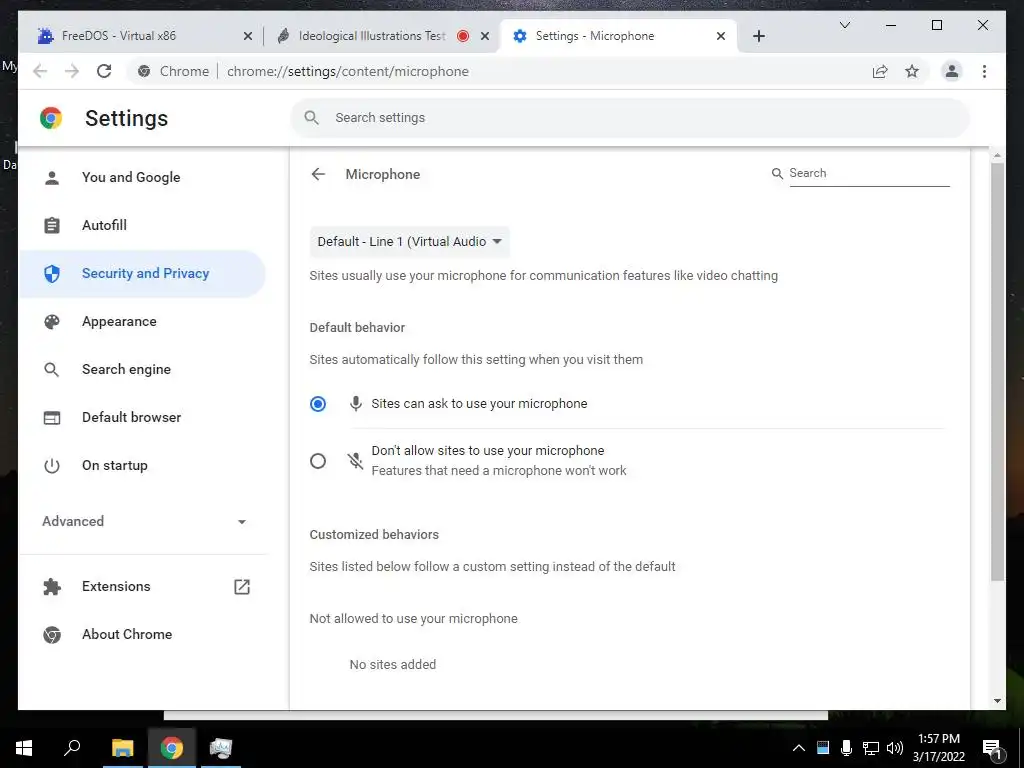The height and width of the screenshot is (768, 1024).
Task: Click the power icon beside On startup
Action: tap(52, 466)
